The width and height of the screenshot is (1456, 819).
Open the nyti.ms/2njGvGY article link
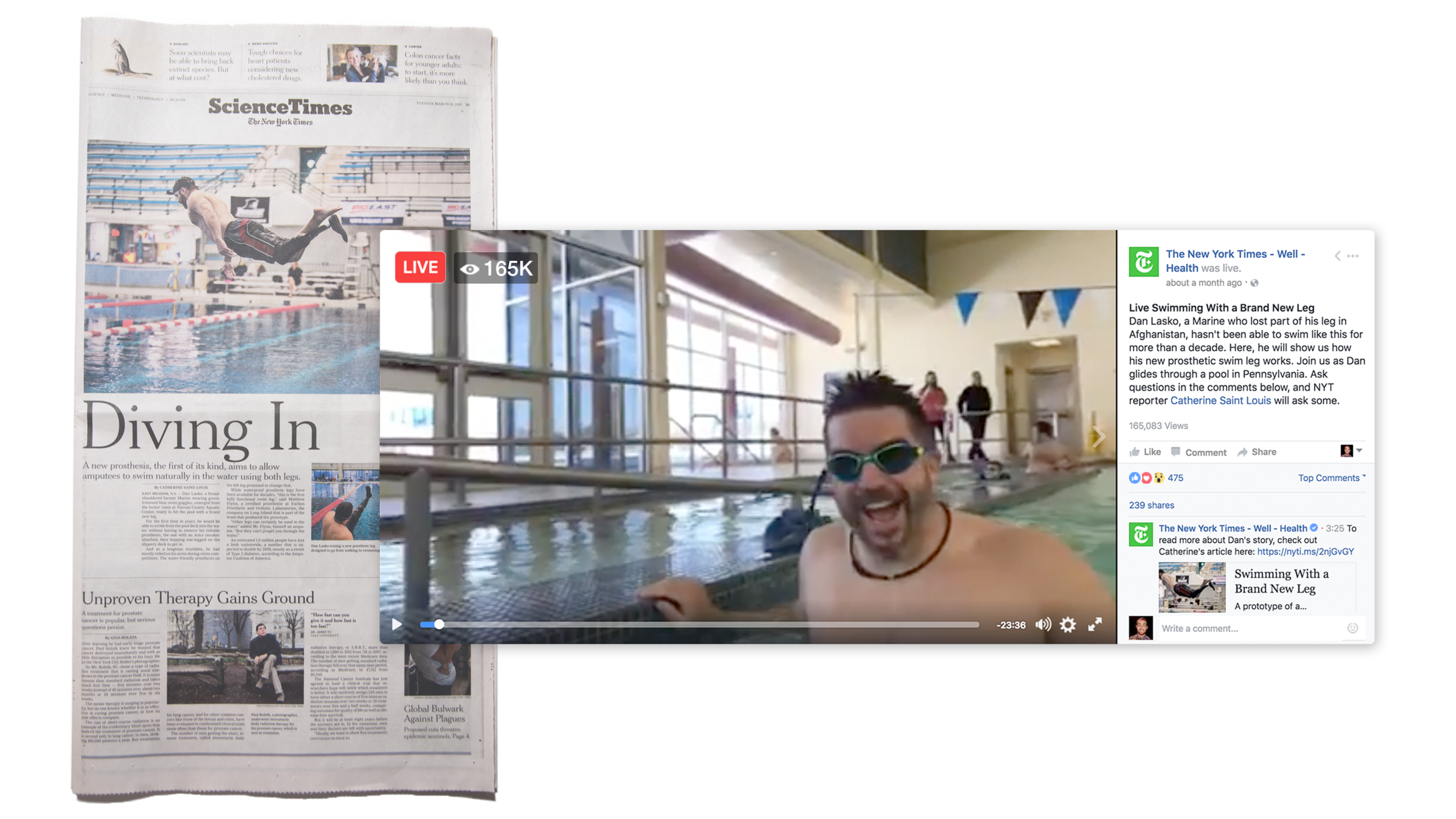pyautogui.click(x=1305, y=552)
